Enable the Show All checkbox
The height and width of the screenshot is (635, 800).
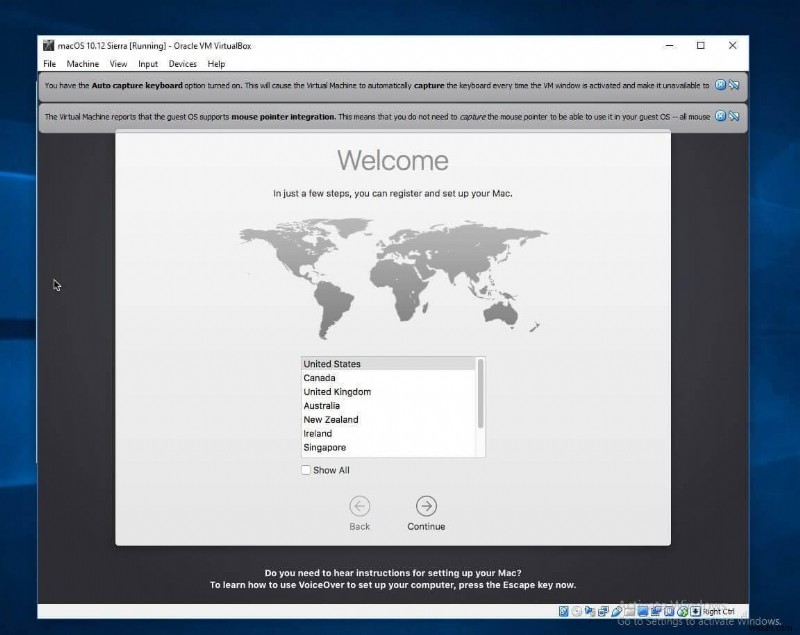[x=304, y=470]
